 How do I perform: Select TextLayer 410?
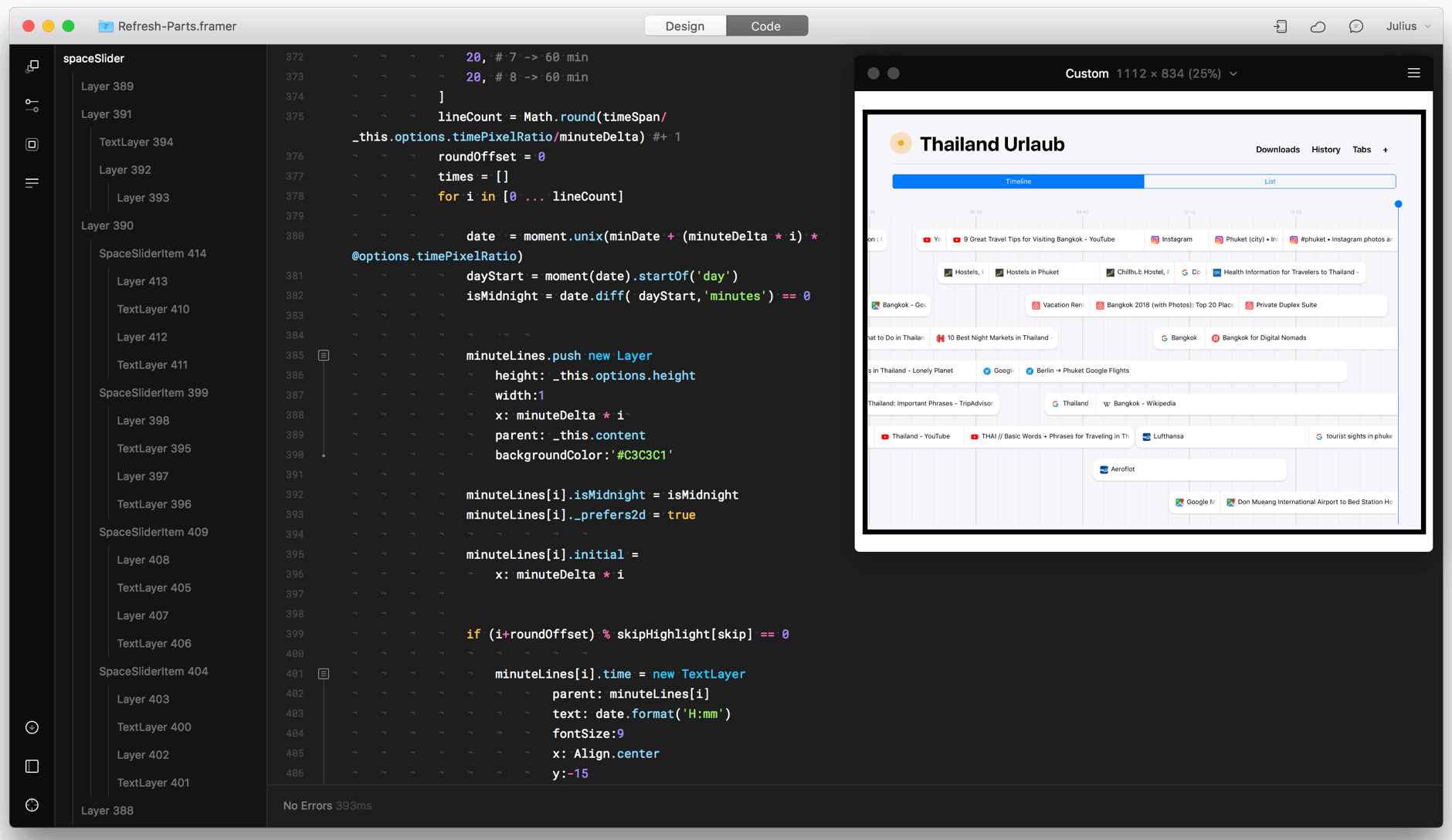153,309
